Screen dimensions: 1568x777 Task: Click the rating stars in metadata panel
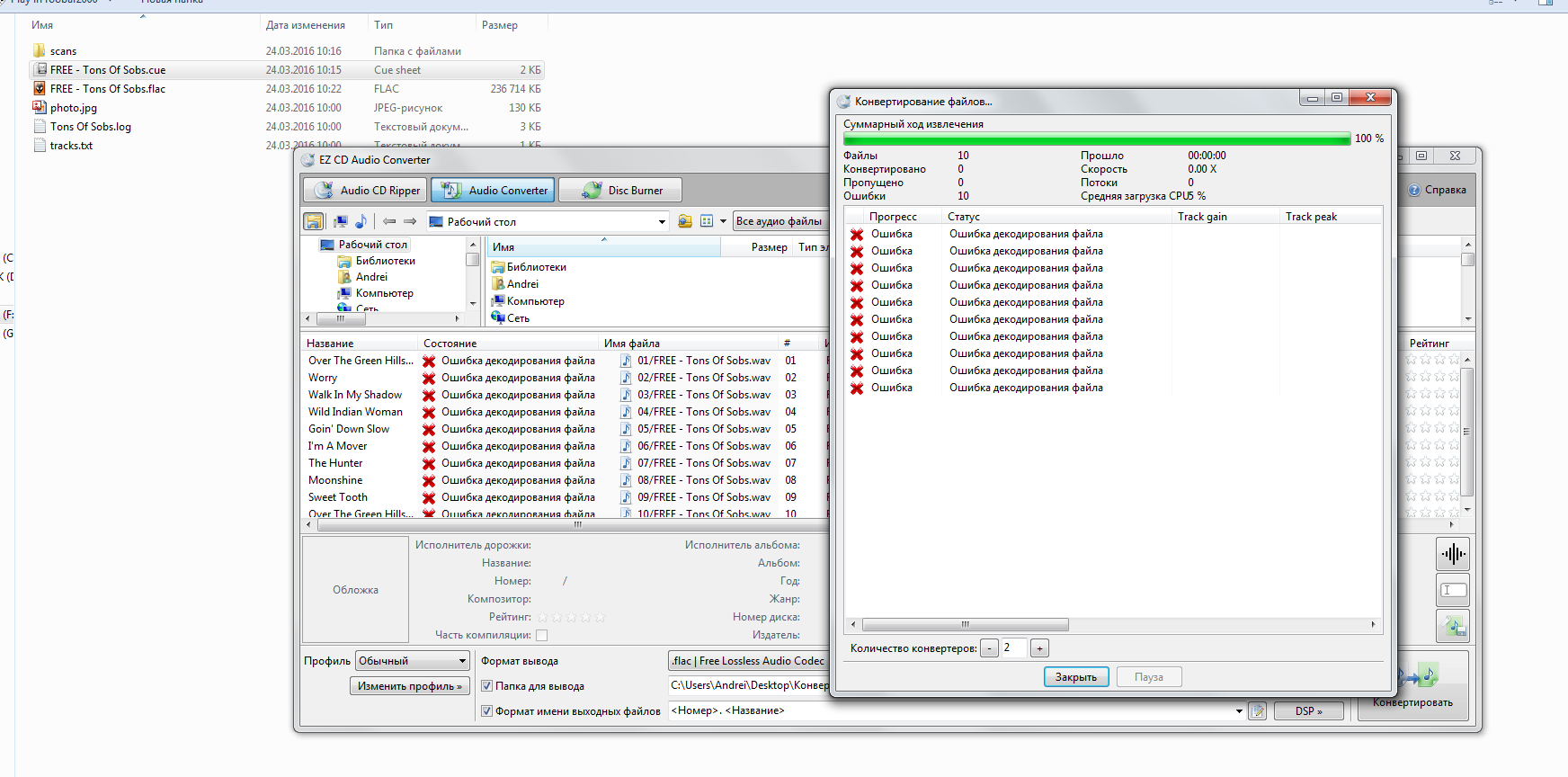[x=572, y=617]
